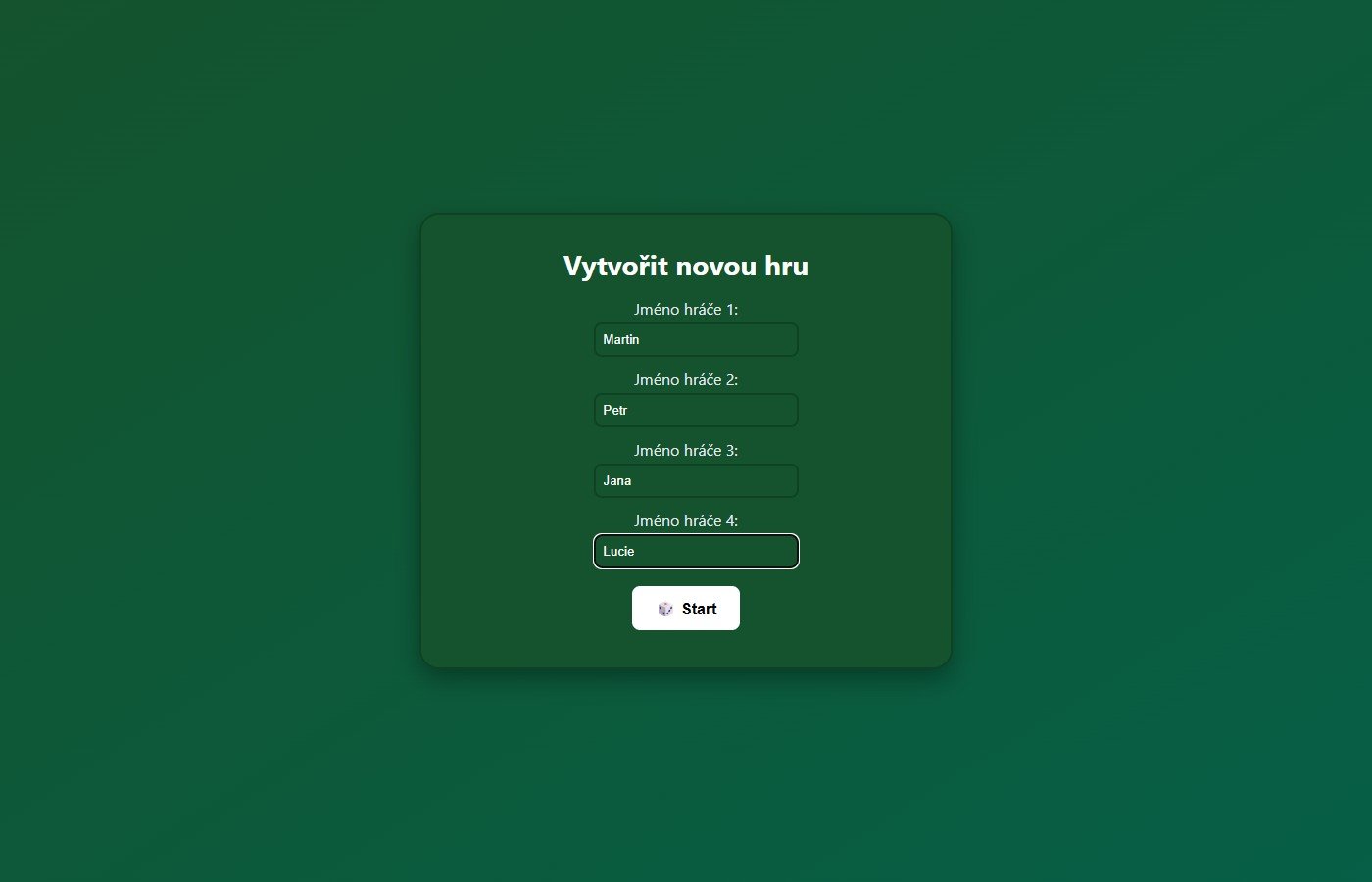Click the name Lucie in the fourth field
Viewport: 1372px width, 882px height.
pyautogui.click(x=618, y=552)
